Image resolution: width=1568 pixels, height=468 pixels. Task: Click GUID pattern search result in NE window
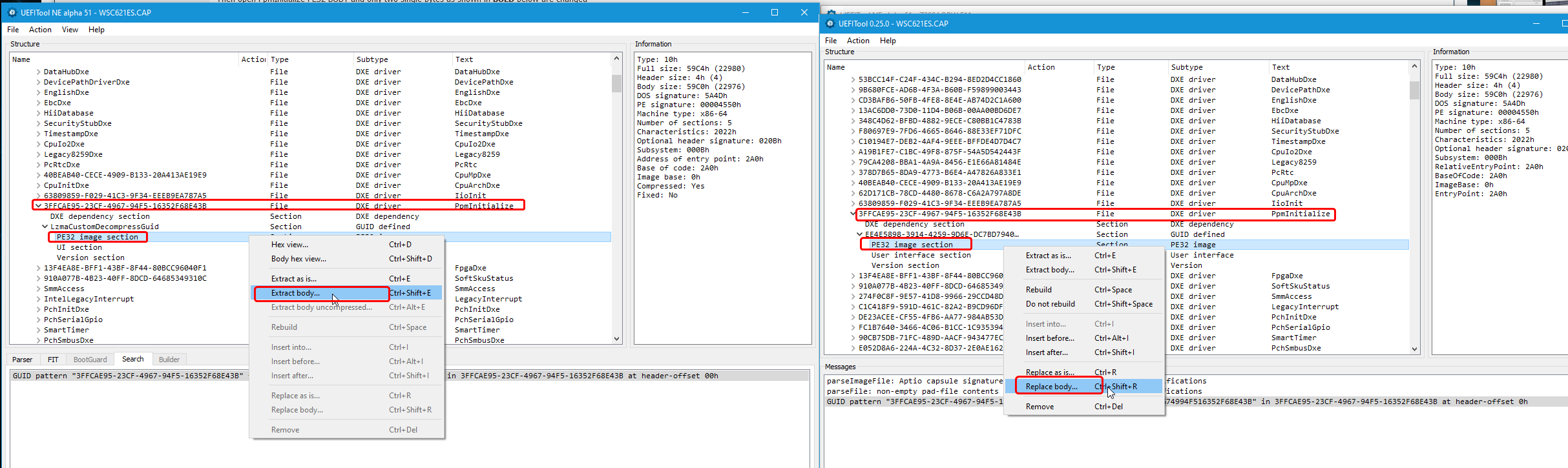tap(410, 376)
